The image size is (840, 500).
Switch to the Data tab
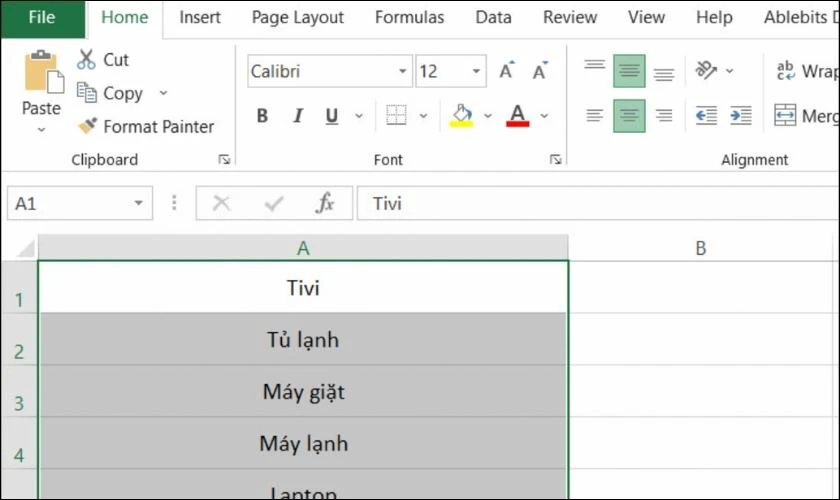493,17
